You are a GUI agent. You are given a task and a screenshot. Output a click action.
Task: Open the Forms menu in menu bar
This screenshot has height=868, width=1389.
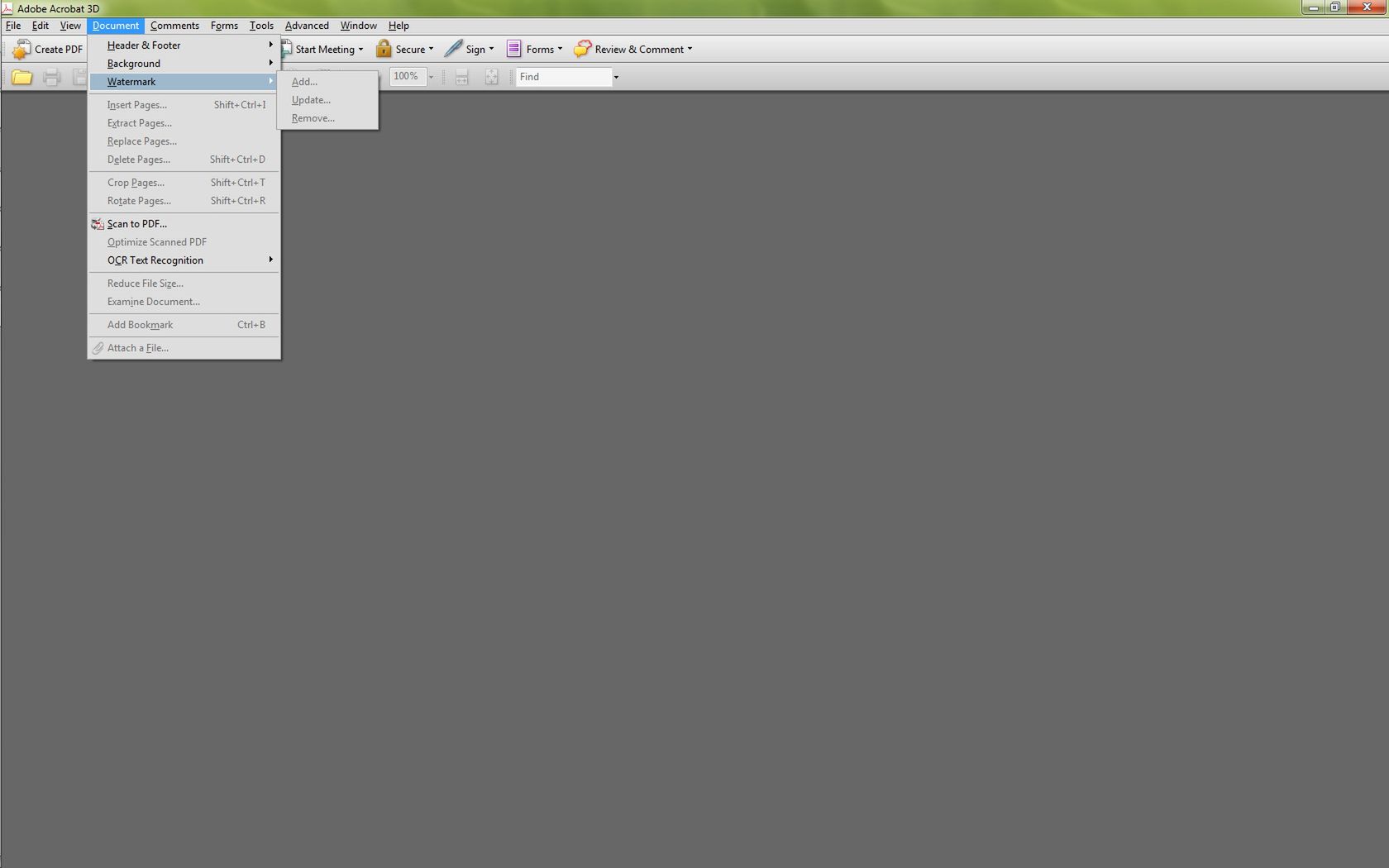[x=224, y=26]
